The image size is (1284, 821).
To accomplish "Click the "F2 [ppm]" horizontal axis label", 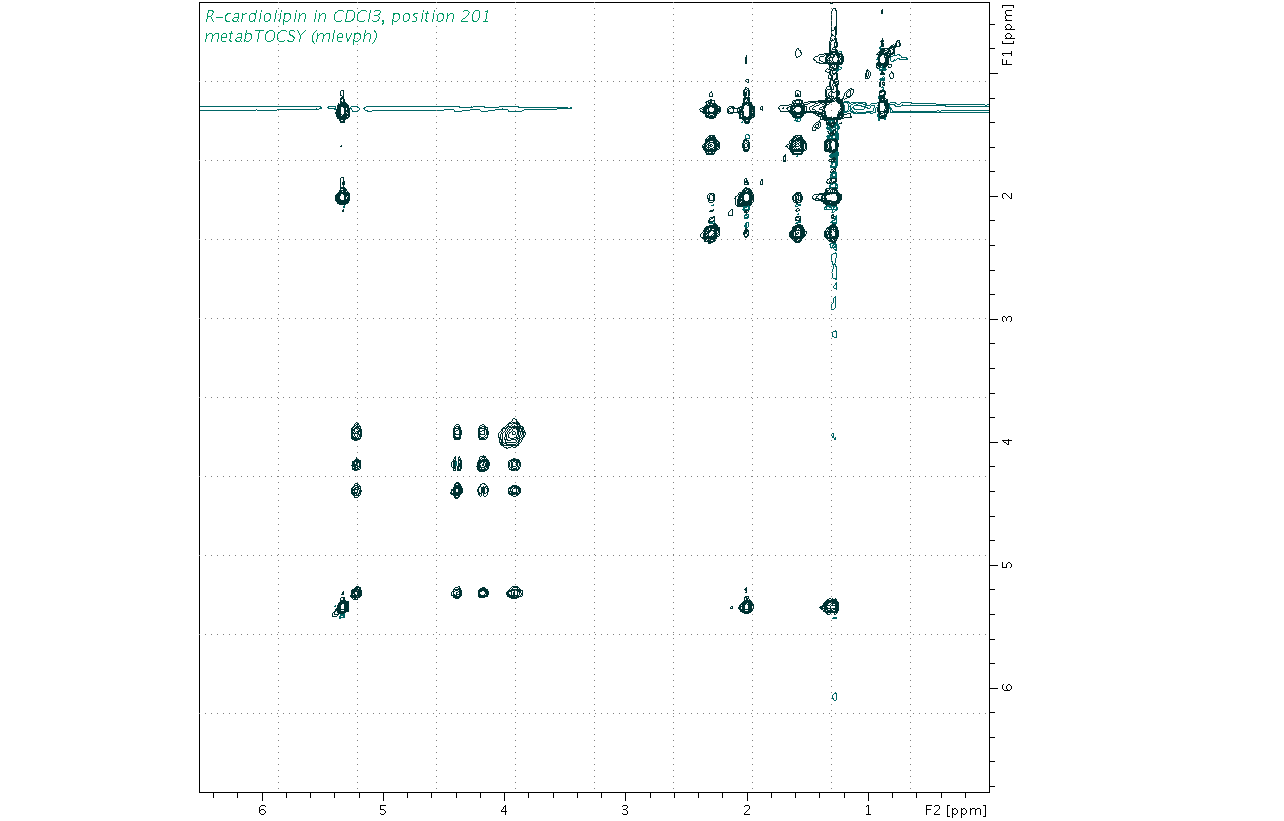I will pyautogui.click(x=955, y=809).
